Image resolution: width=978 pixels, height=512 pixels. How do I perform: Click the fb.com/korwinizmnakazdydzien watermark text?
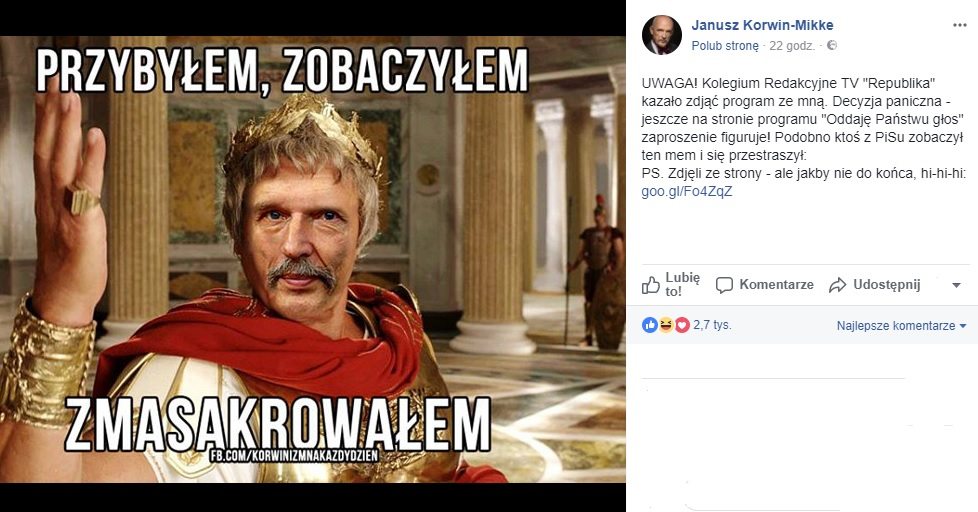click(x=294, y=456)
